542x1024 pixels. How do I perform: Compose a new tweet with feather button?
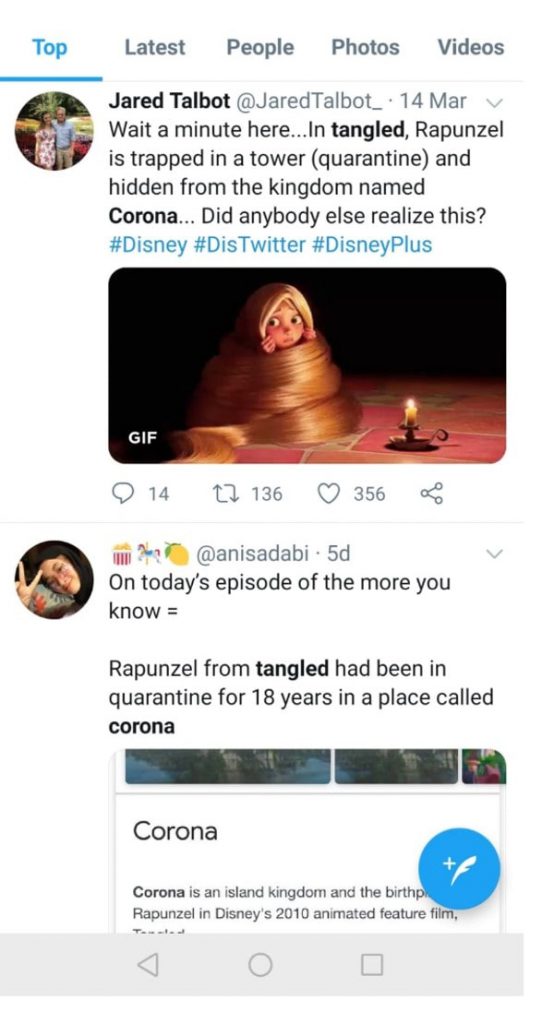click(459, 869)
